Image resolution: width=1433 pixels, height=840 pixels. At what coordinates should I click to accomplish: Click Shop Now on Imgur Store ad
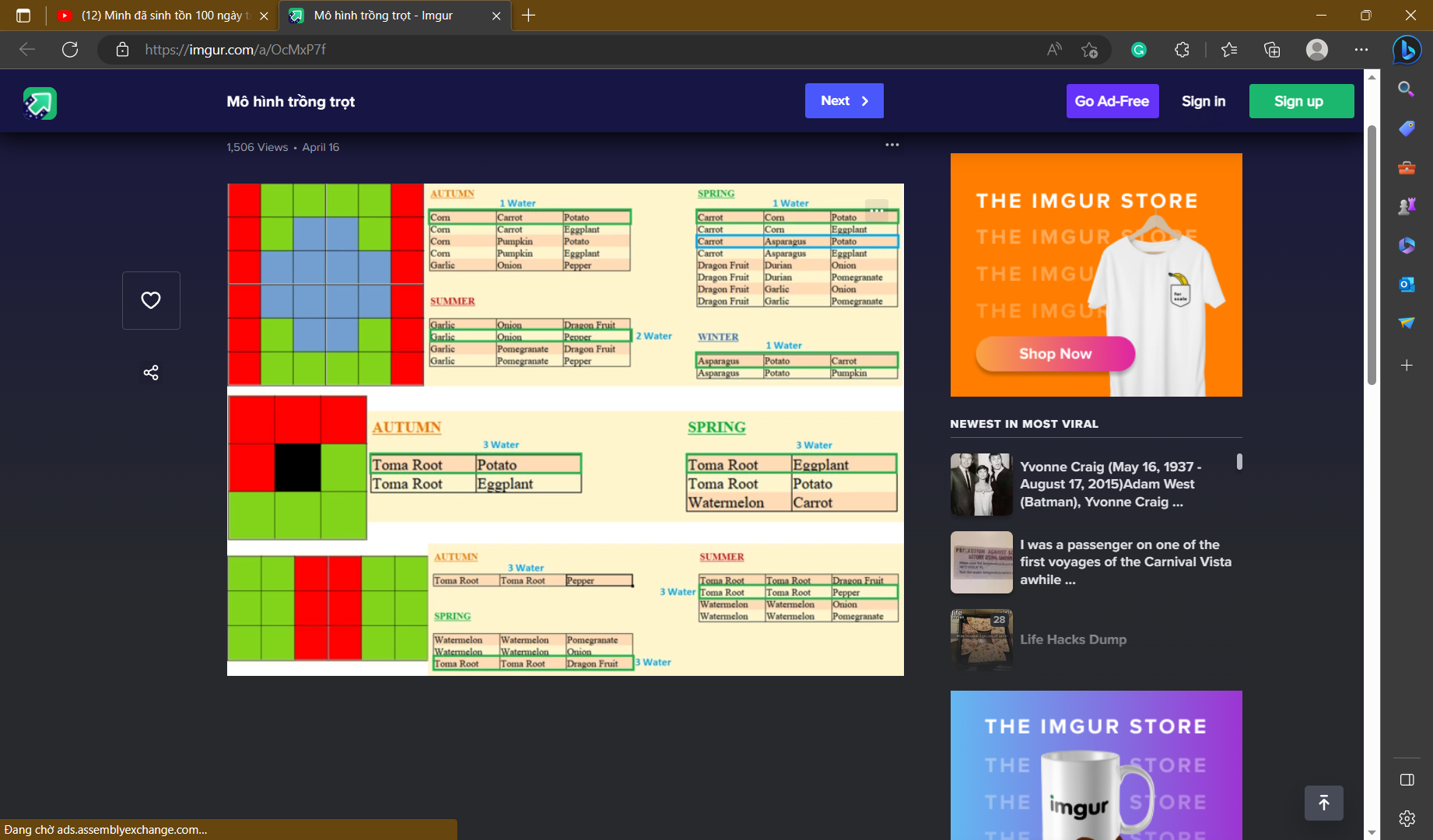tap(1055, 354)
